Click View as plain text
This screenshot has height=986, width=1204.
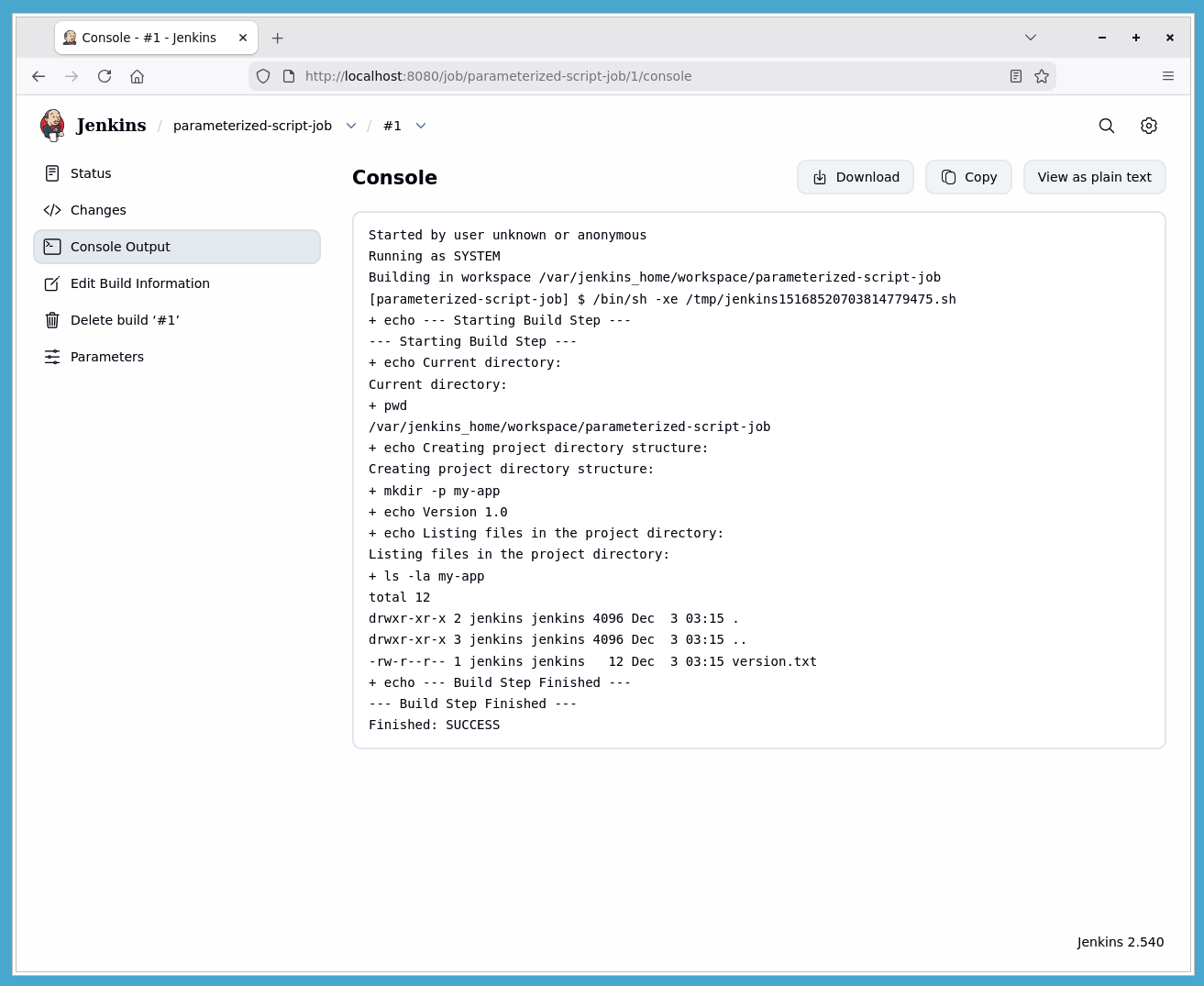[1094, 177]
